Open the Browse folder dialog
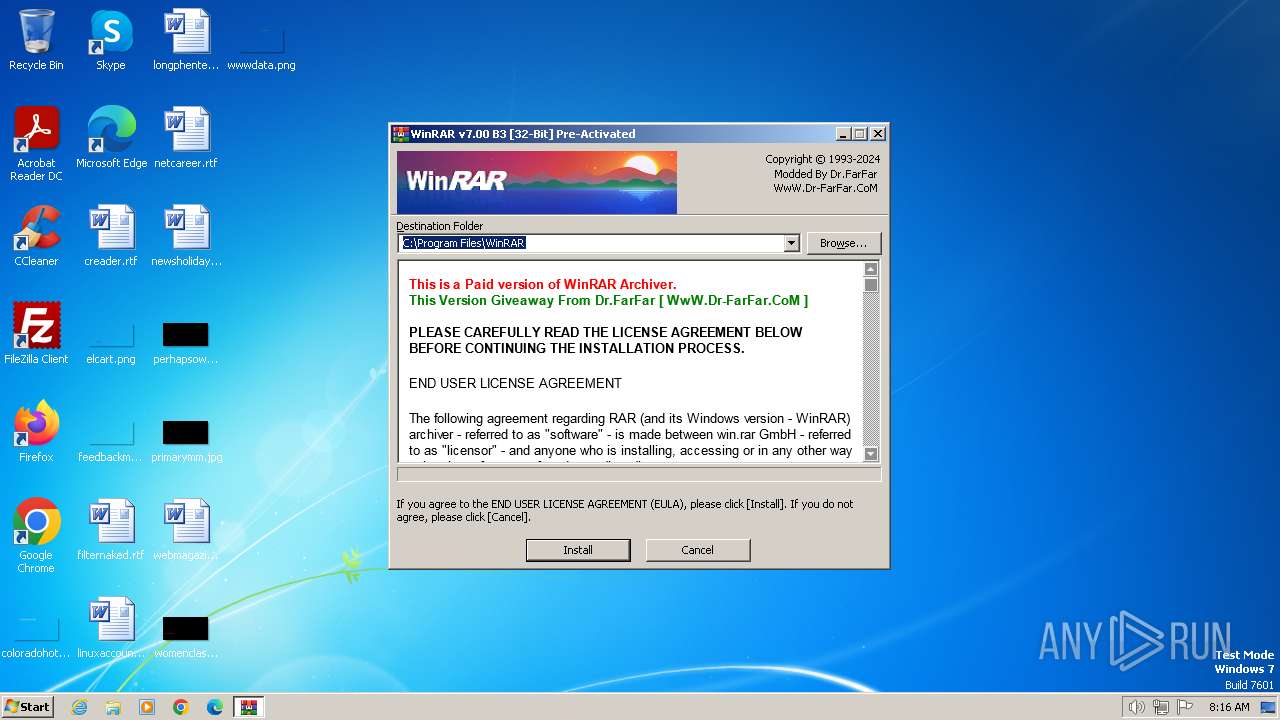 [x=843, y=243]
